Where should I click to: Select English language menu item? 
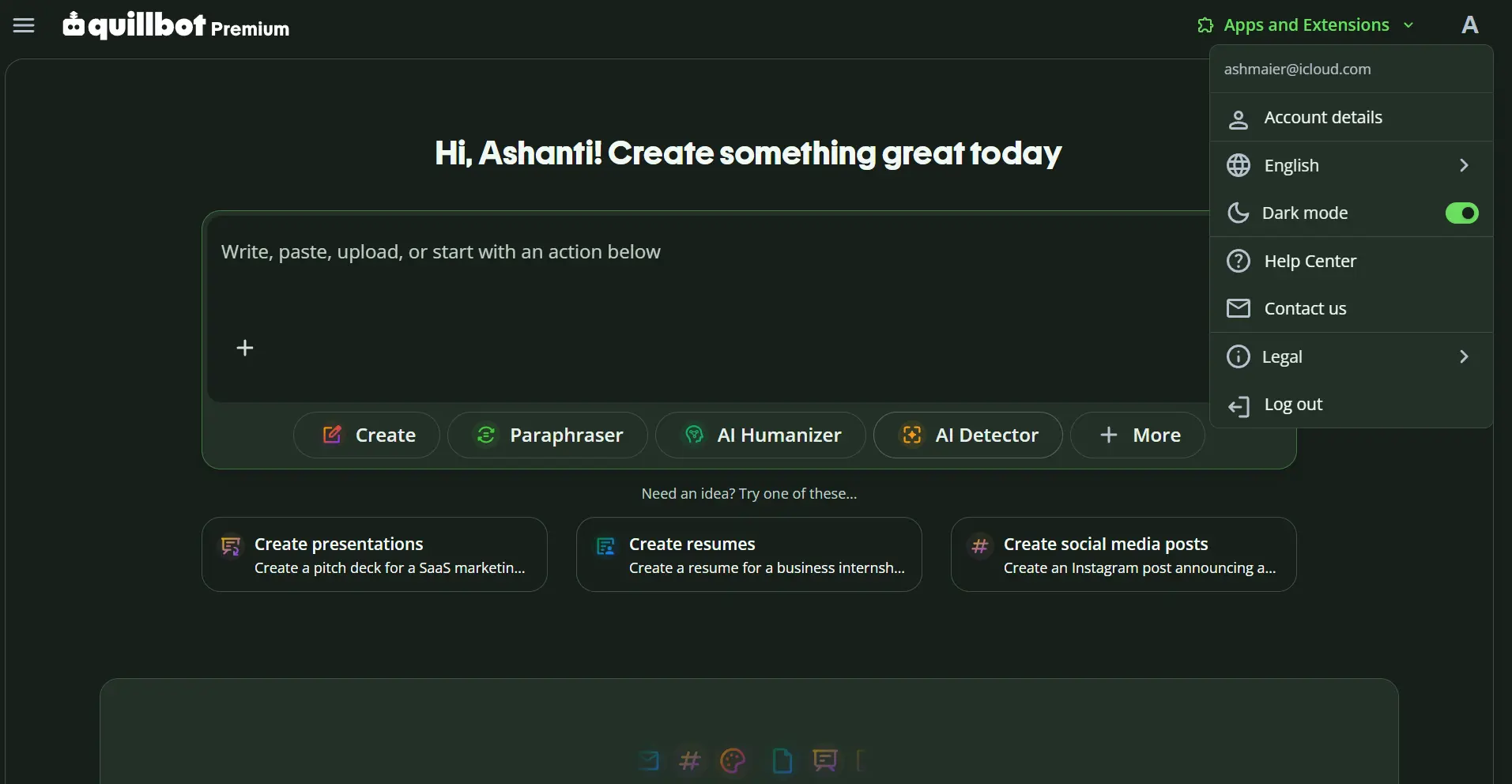pyautogui.click(x=1352, y=165)
